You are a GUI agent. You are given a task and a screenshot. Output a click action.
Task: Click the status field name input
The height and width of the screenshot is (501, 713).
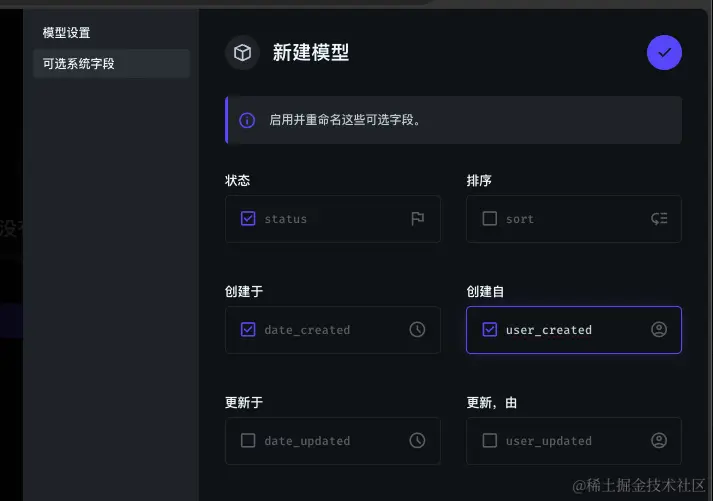pos(330,219)
